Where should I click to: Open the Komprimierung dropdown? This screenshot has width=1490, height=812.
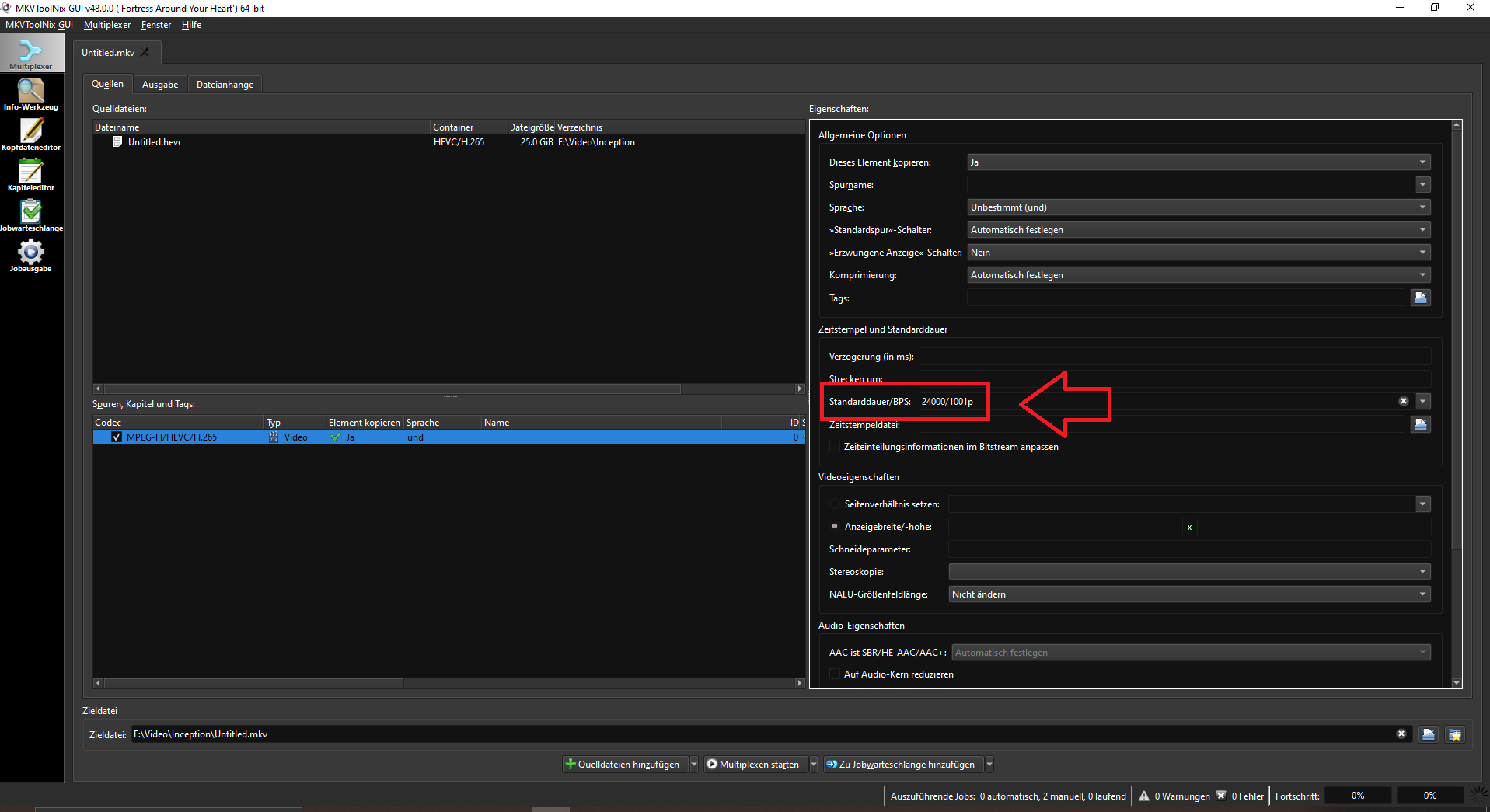pyautogui.click(x=1198, y=275)
